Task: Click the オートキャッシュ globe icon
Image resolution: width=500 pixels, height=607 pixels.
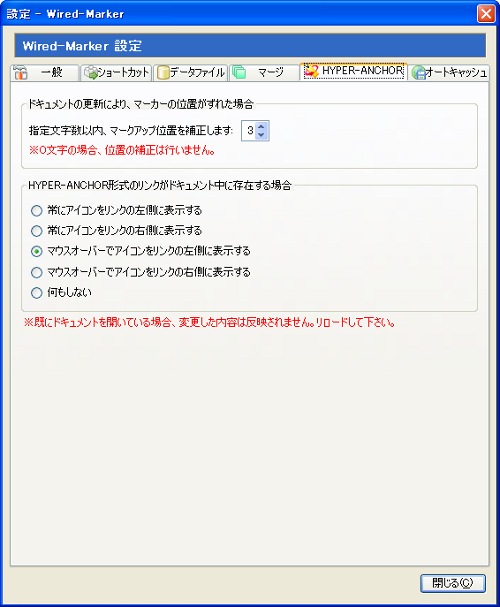Action: coord(419,73)
